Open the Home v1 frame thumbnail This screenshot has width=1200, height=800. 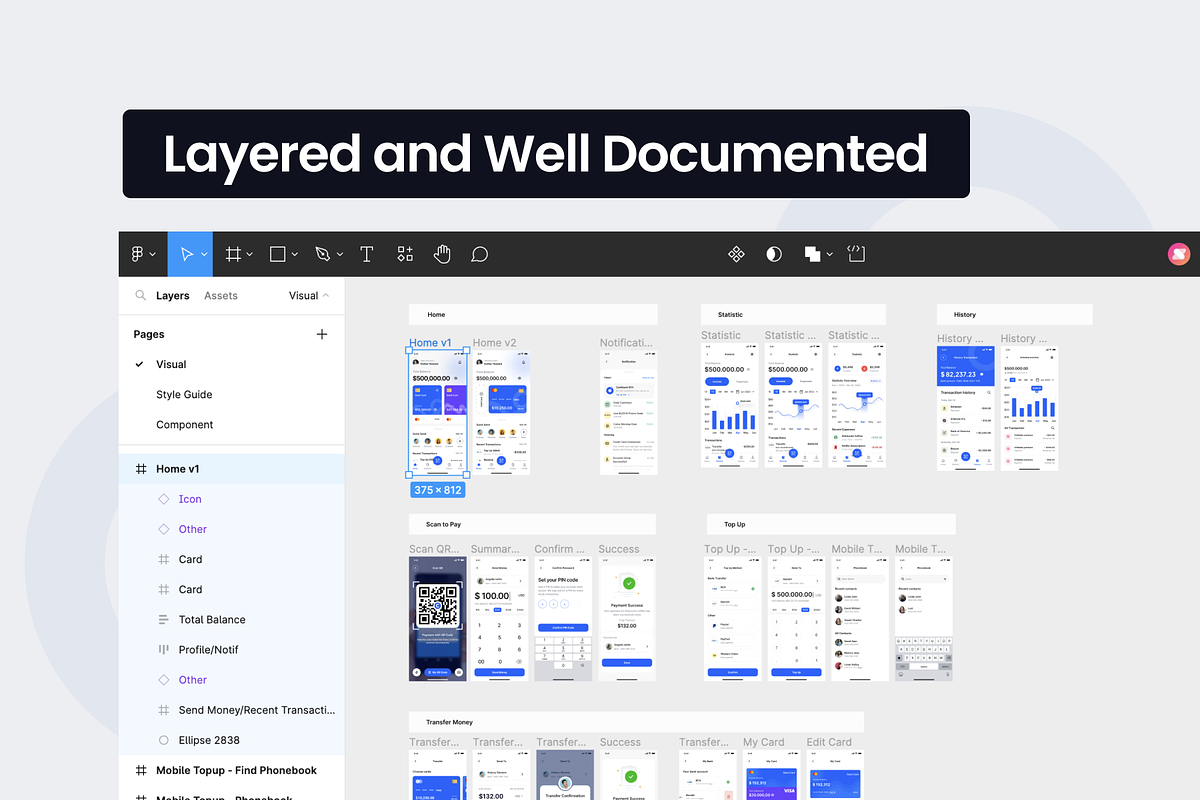click(438, 412)
